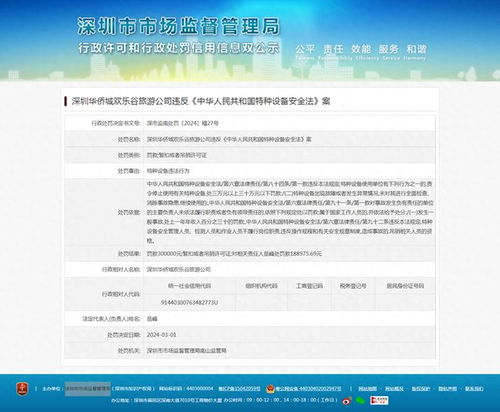The image size is (500, 412).
Task: Click the 行政相对人名称 row label
Action: click(121, 269)
